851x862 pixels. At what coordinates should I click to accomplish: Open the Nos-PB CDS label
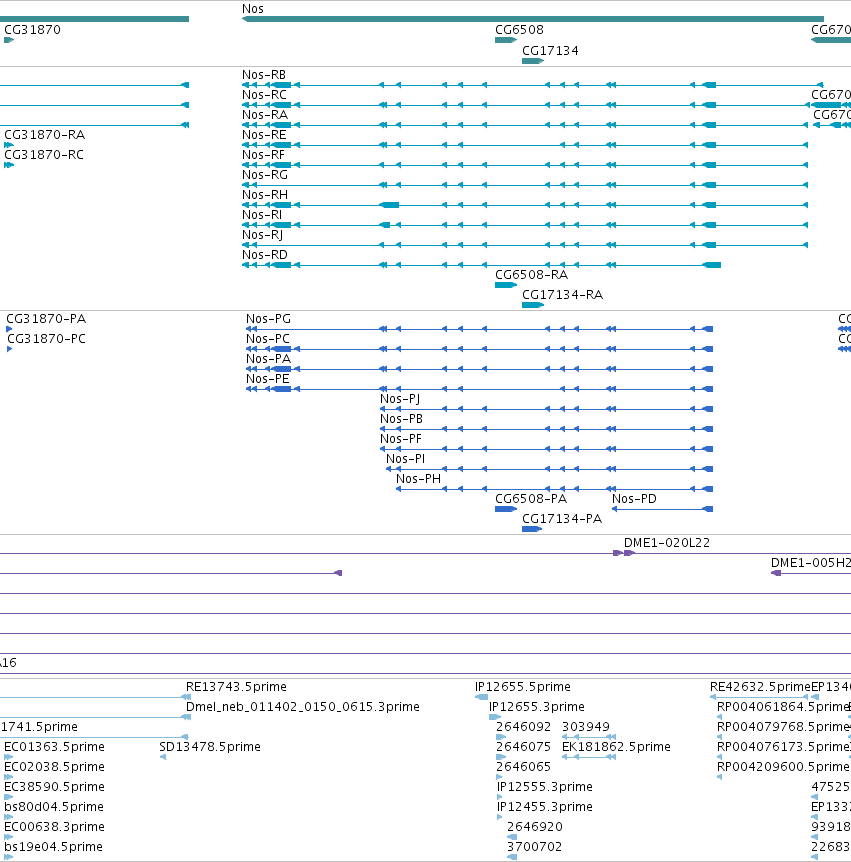click(401, 419)
